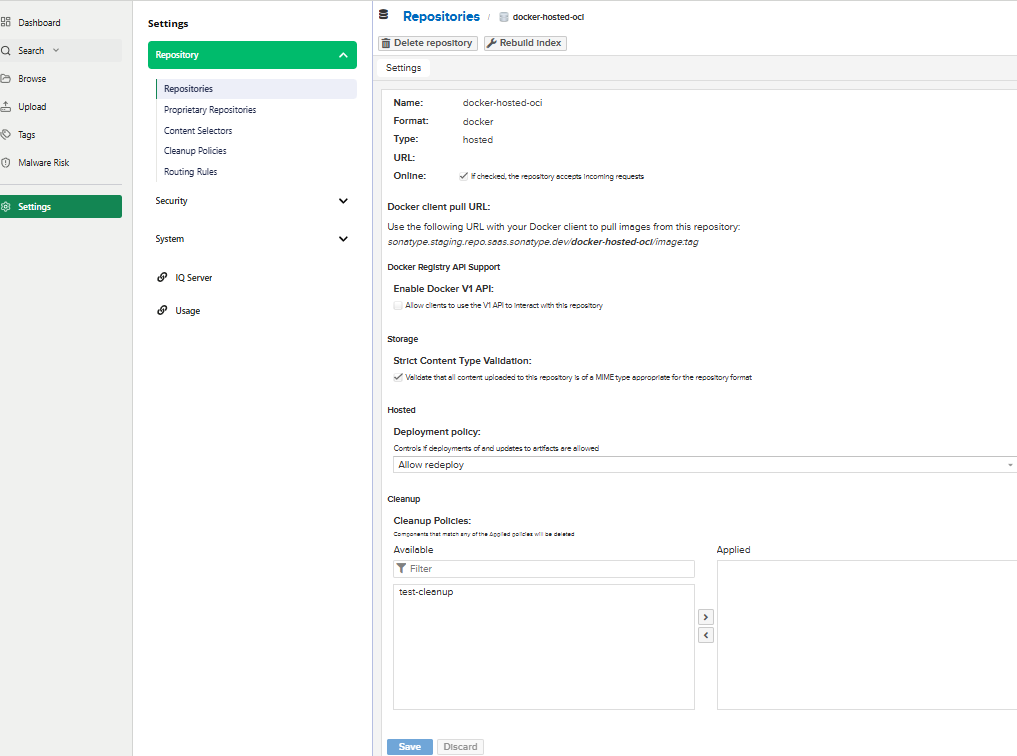
Task: Enable the Docker V1 API checkbox
Action: 398,305
